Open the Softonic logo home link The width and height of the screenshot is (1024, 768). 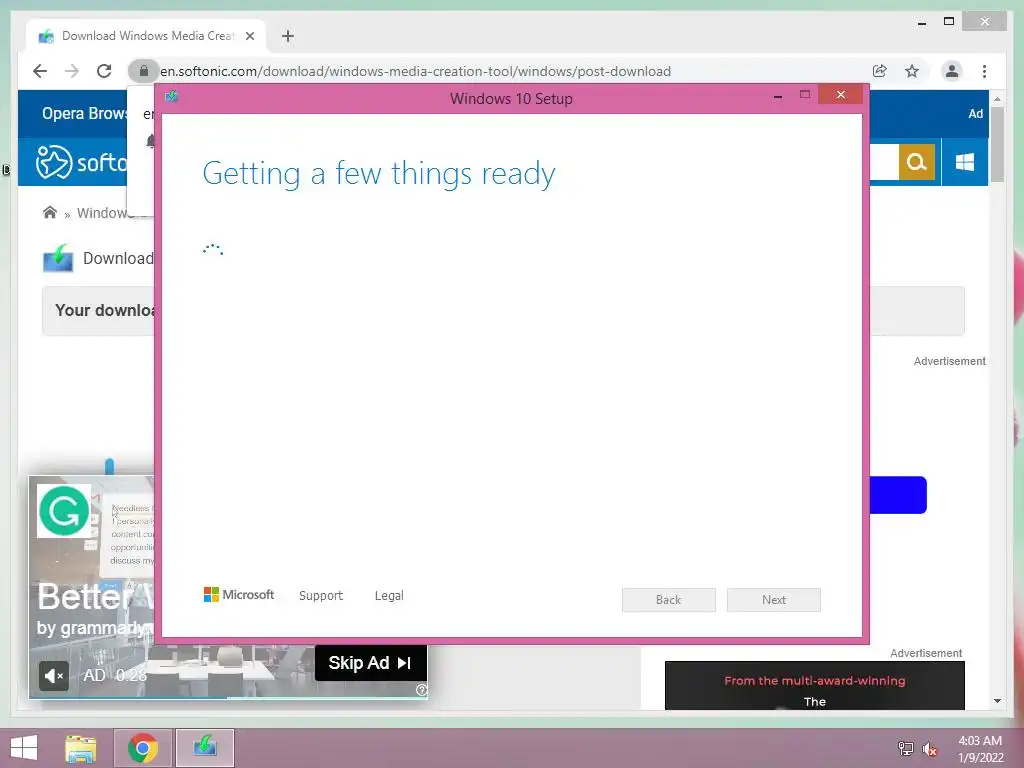click(82, 161)
